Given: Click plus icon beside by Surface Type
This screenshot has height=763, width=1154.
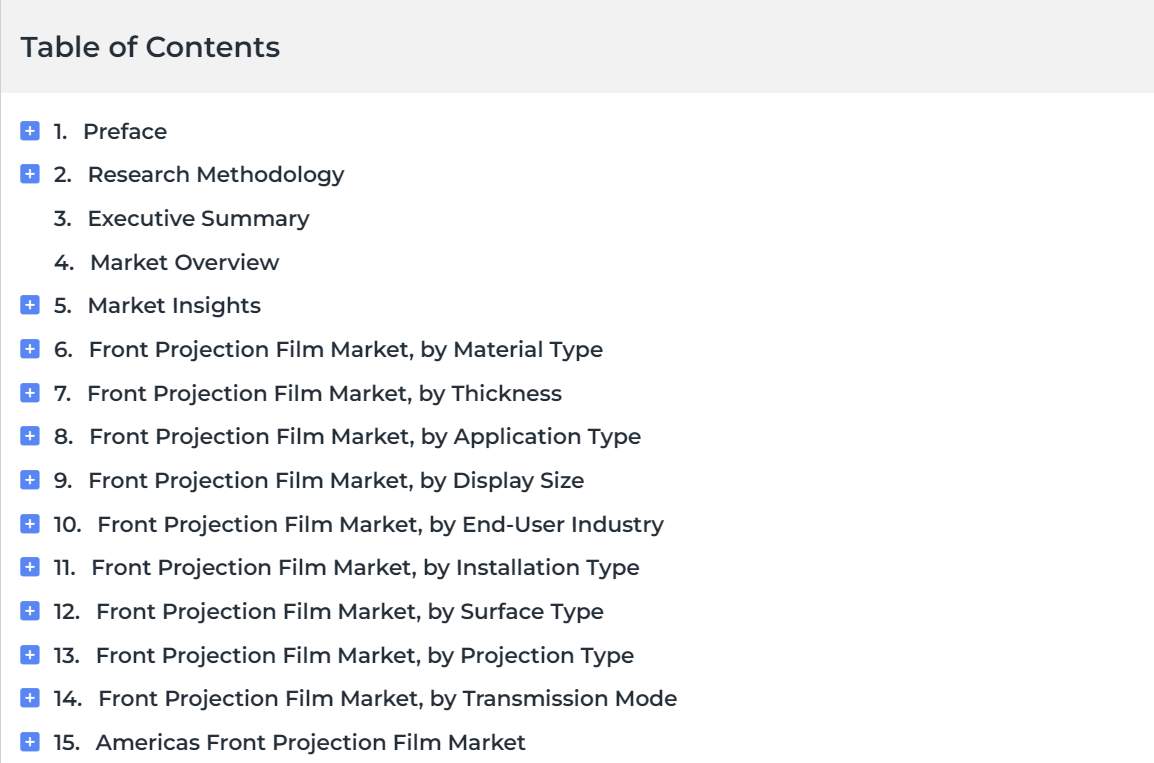Looking at the screenshot, I should point(29,611).
